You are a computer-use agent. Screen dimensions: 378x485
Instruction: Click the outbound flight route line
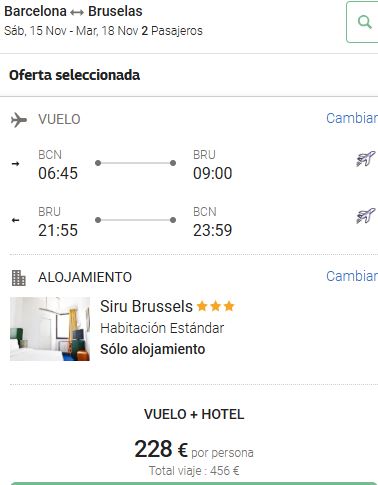135,163
